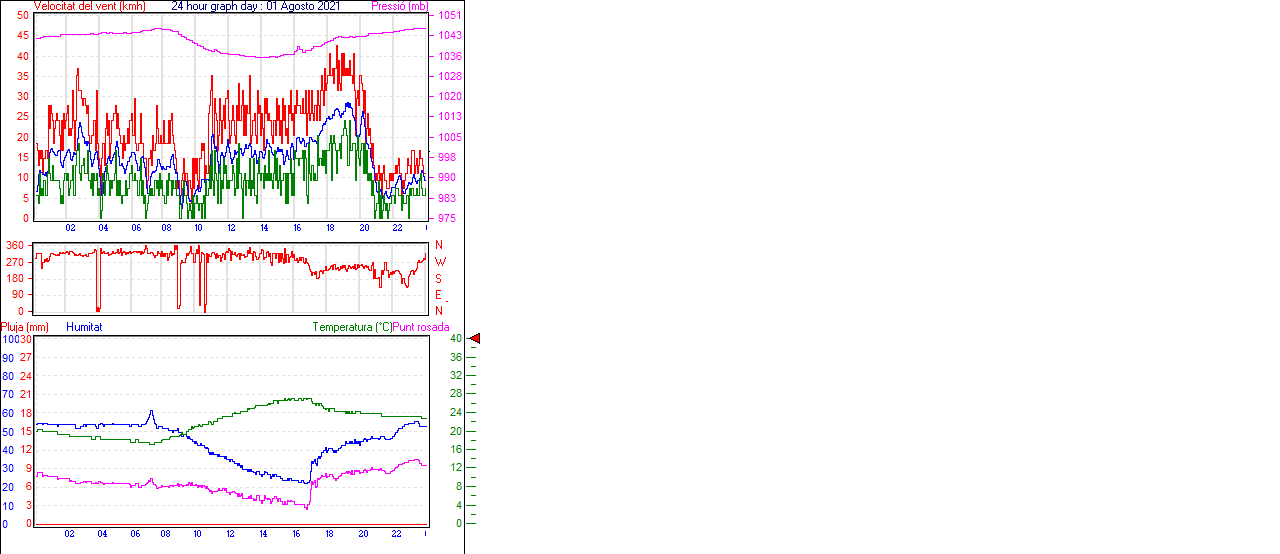1280x554 pixels.
Task: Click the 1005 pressure scale value
Action: pos(449,137)
